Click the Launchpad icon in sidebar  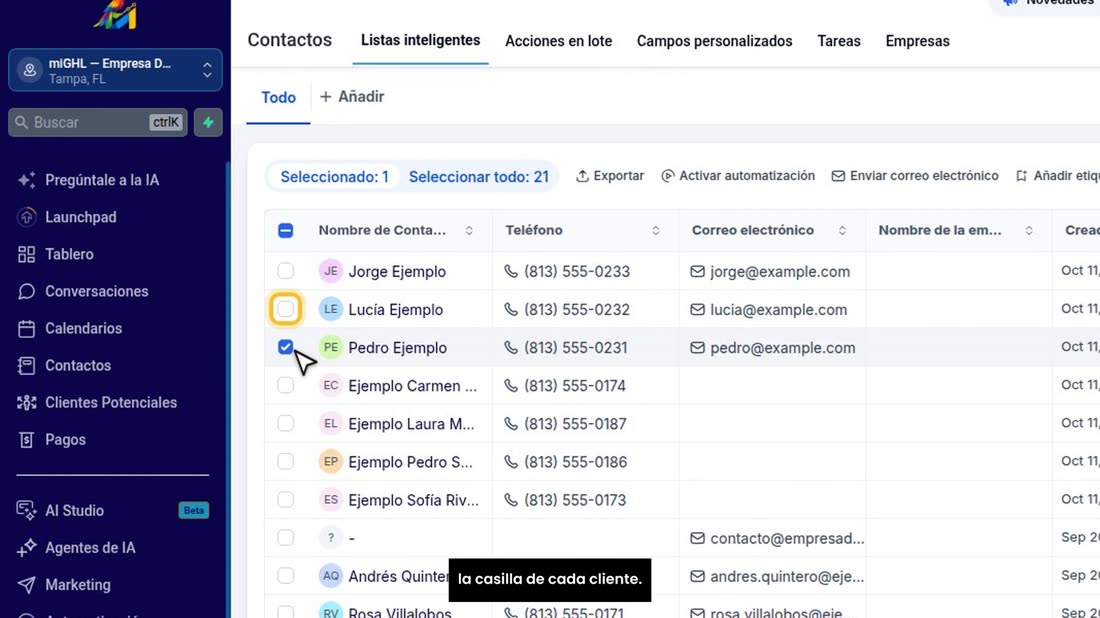coord(27,217)
